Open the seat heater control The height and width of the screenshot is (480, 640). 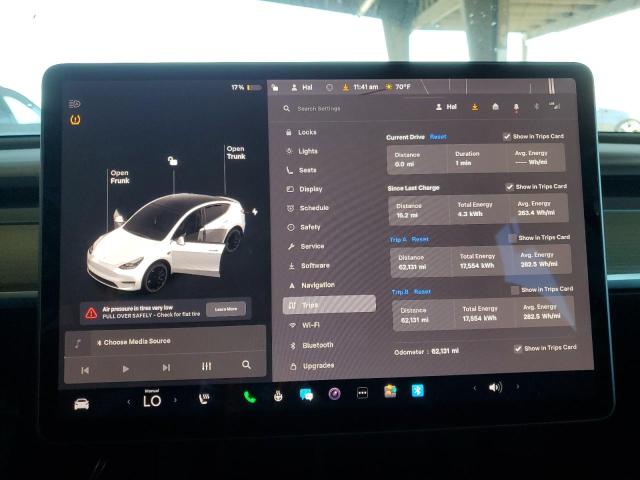[x=205, y=399]
